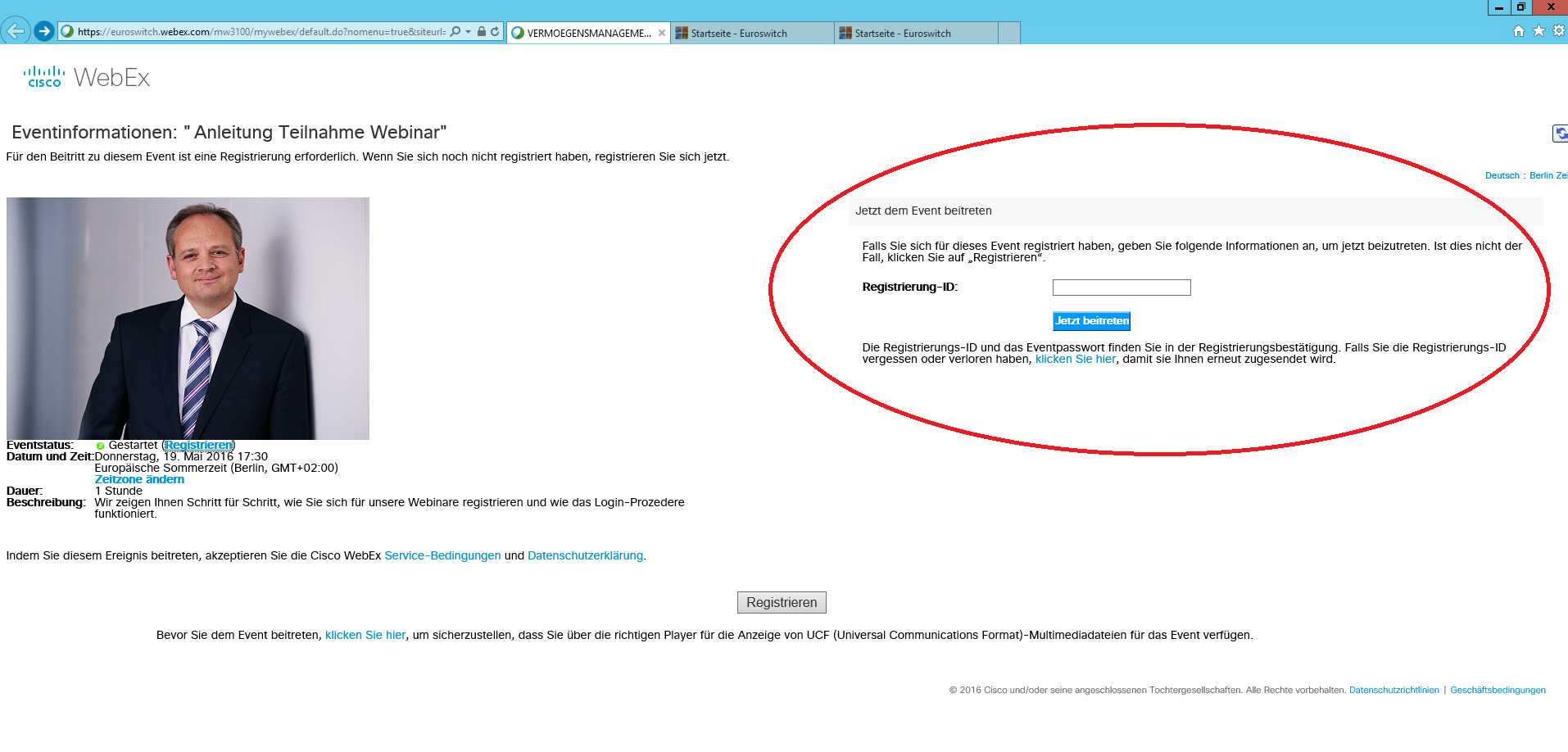The width and height of the screenshot is (1568, 752).
Task: Open the browser home page icon
Action: coord(1518,31)
